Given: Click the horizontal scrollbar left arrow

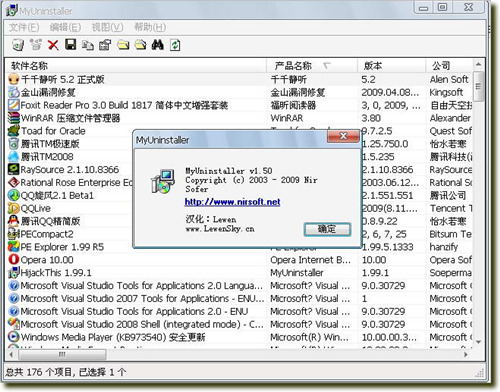Looking at the screenshot, I should (11, 354).
